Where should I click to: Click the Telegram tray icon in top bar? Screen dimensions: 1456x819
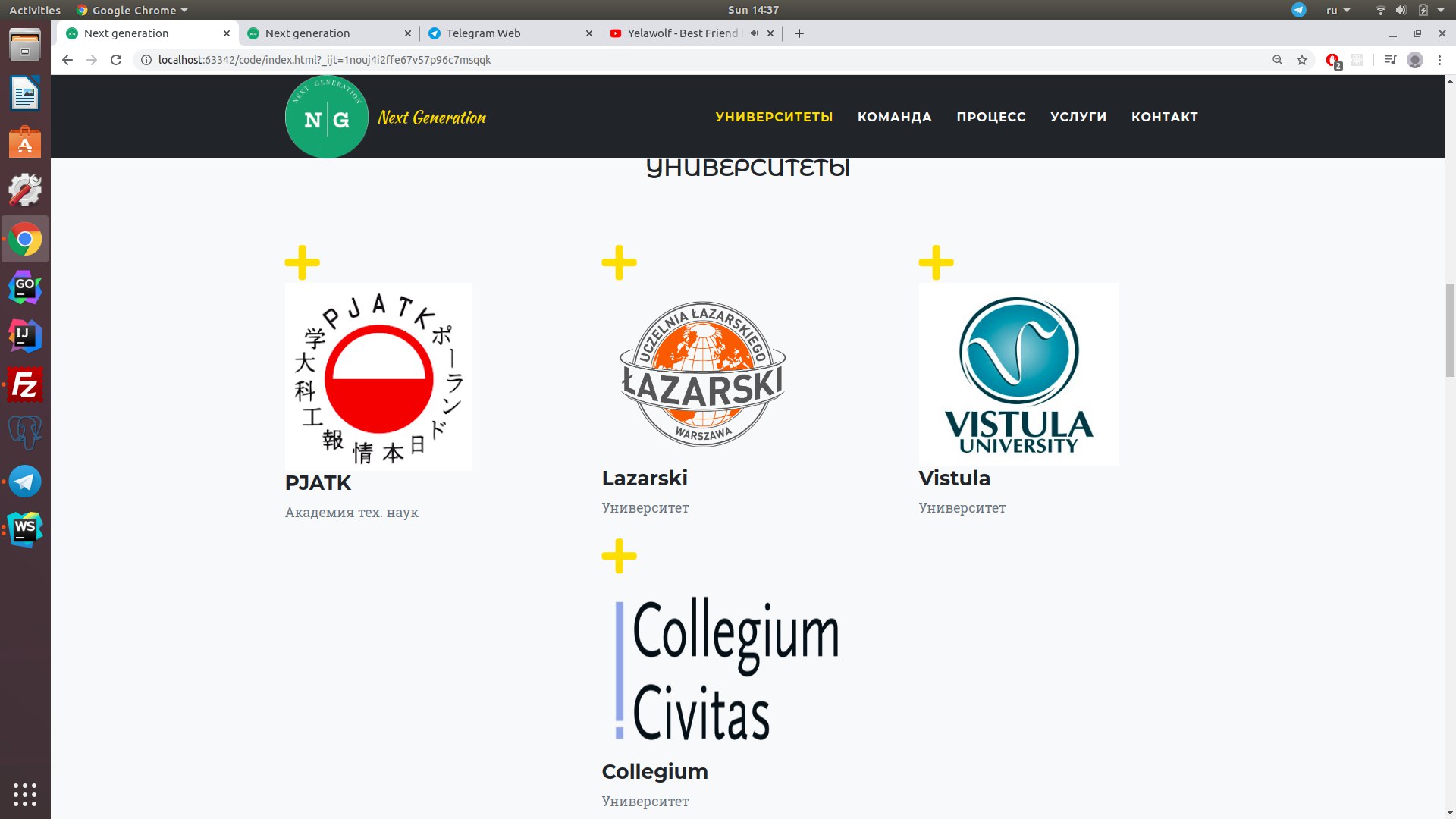pos(1299,10)
